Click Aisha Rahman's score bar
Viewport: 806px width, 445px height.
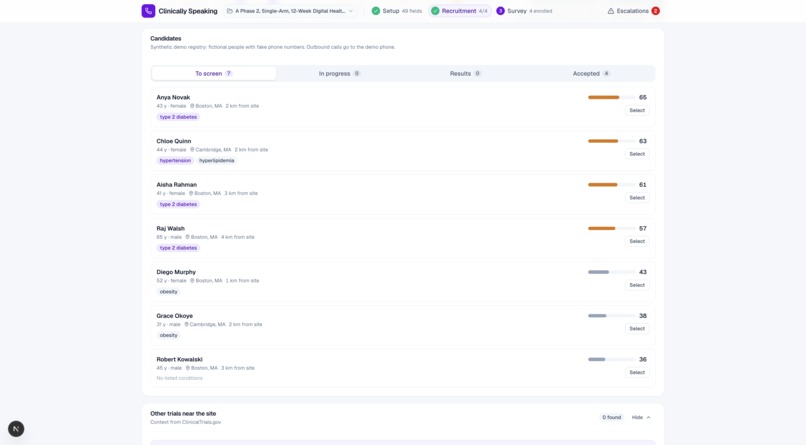611,184
